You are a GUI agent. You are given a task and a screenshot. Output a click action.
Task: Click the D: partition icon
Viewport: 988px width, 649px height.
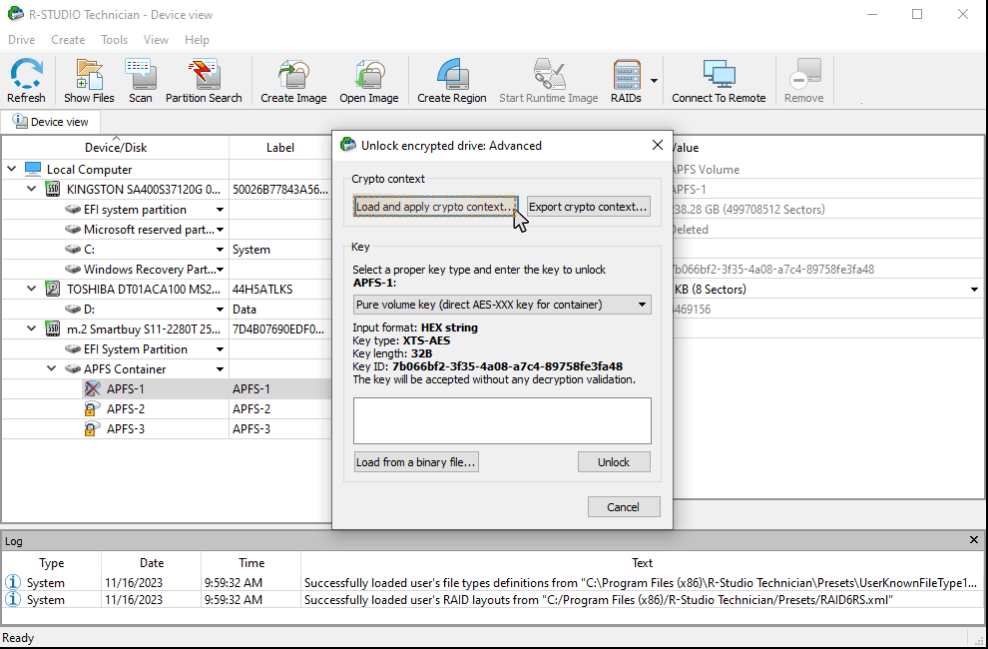(x=73, y=309)
